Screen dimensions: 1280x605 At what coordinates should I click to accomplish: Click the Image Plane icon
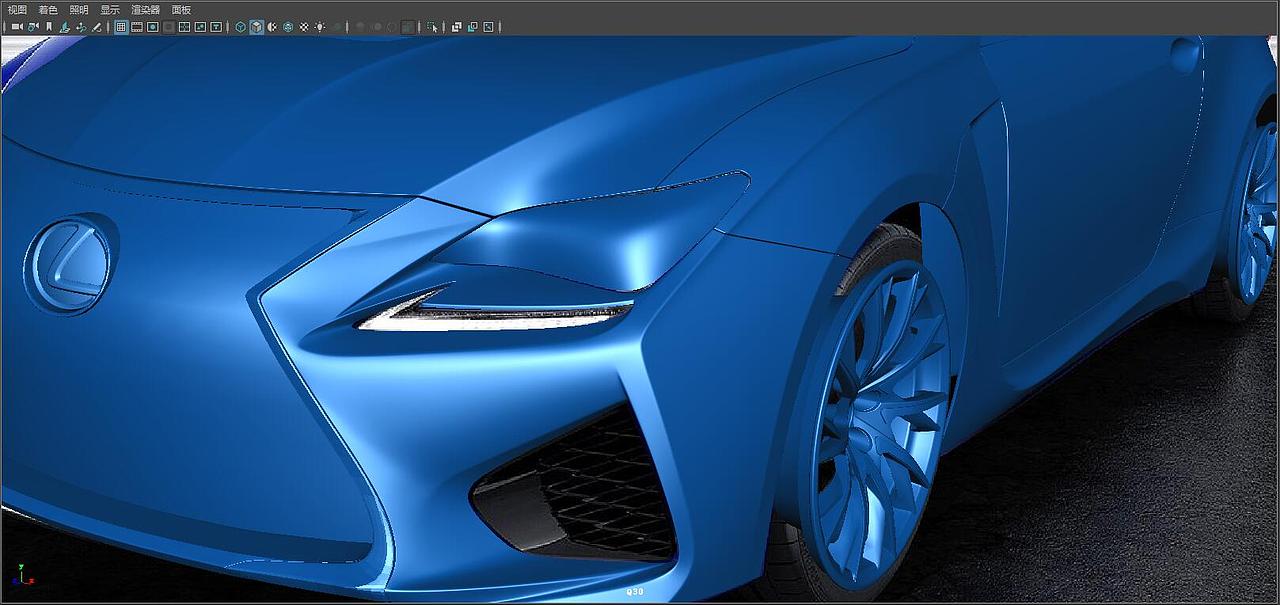[64, 27]
